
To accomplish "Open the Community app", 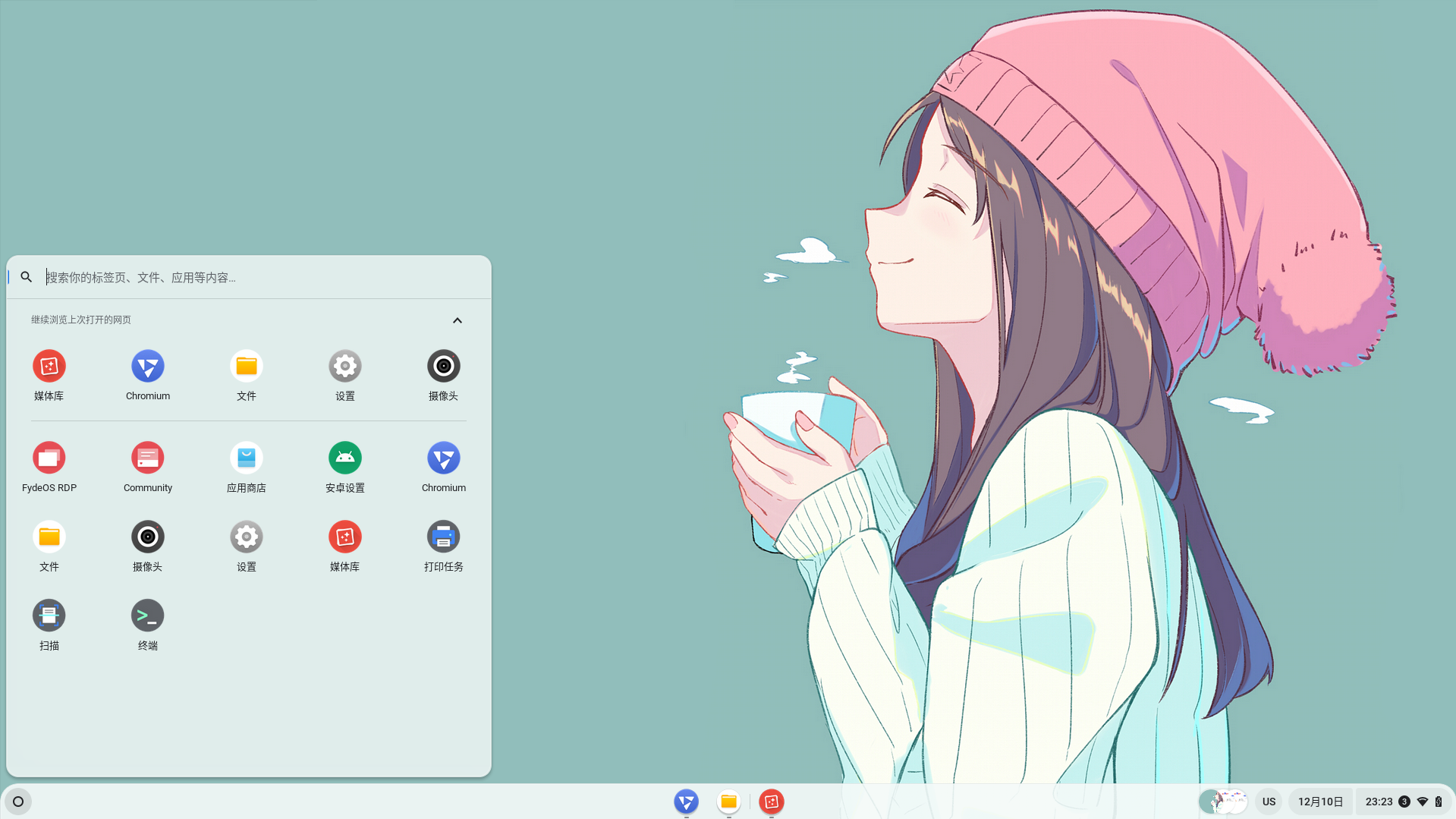I will [x=147, y=467].
